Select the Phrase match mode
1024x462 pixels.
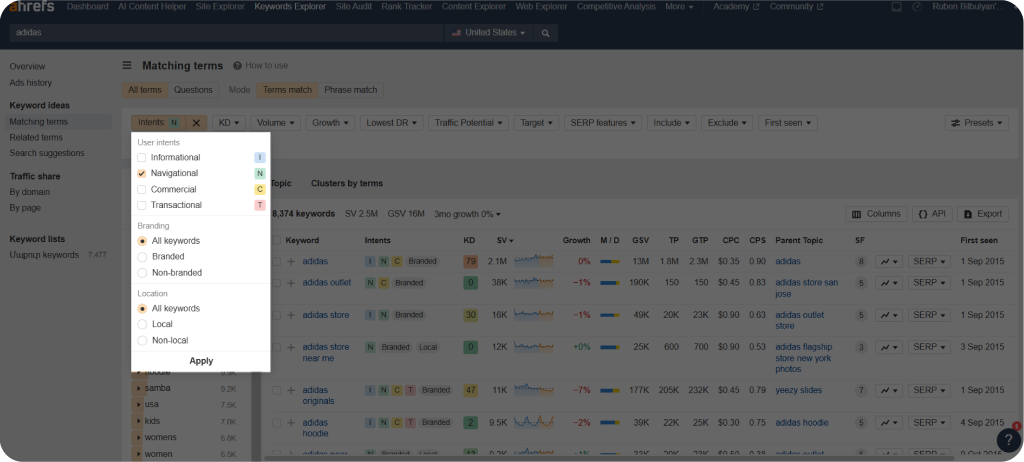click(351, 90)
